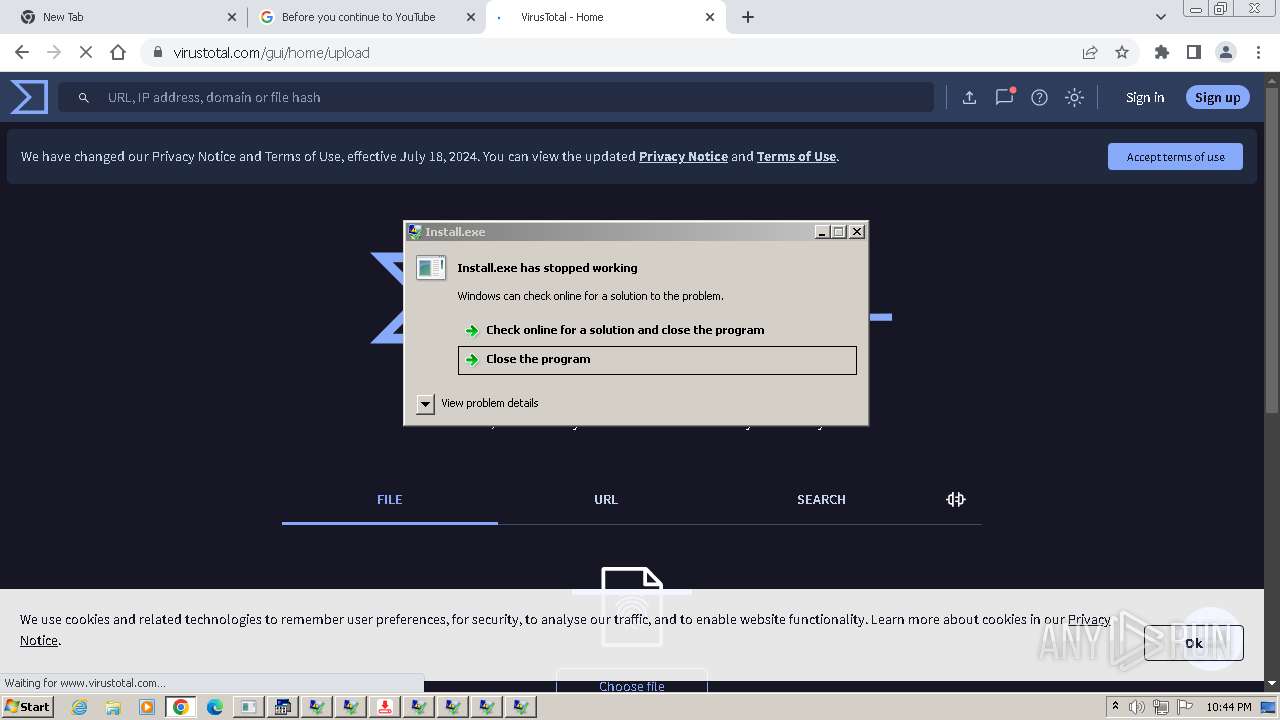The height and width of the screenshot is (720, 1280).
Task: Select the FILE tab
Action: pos(390,499)
